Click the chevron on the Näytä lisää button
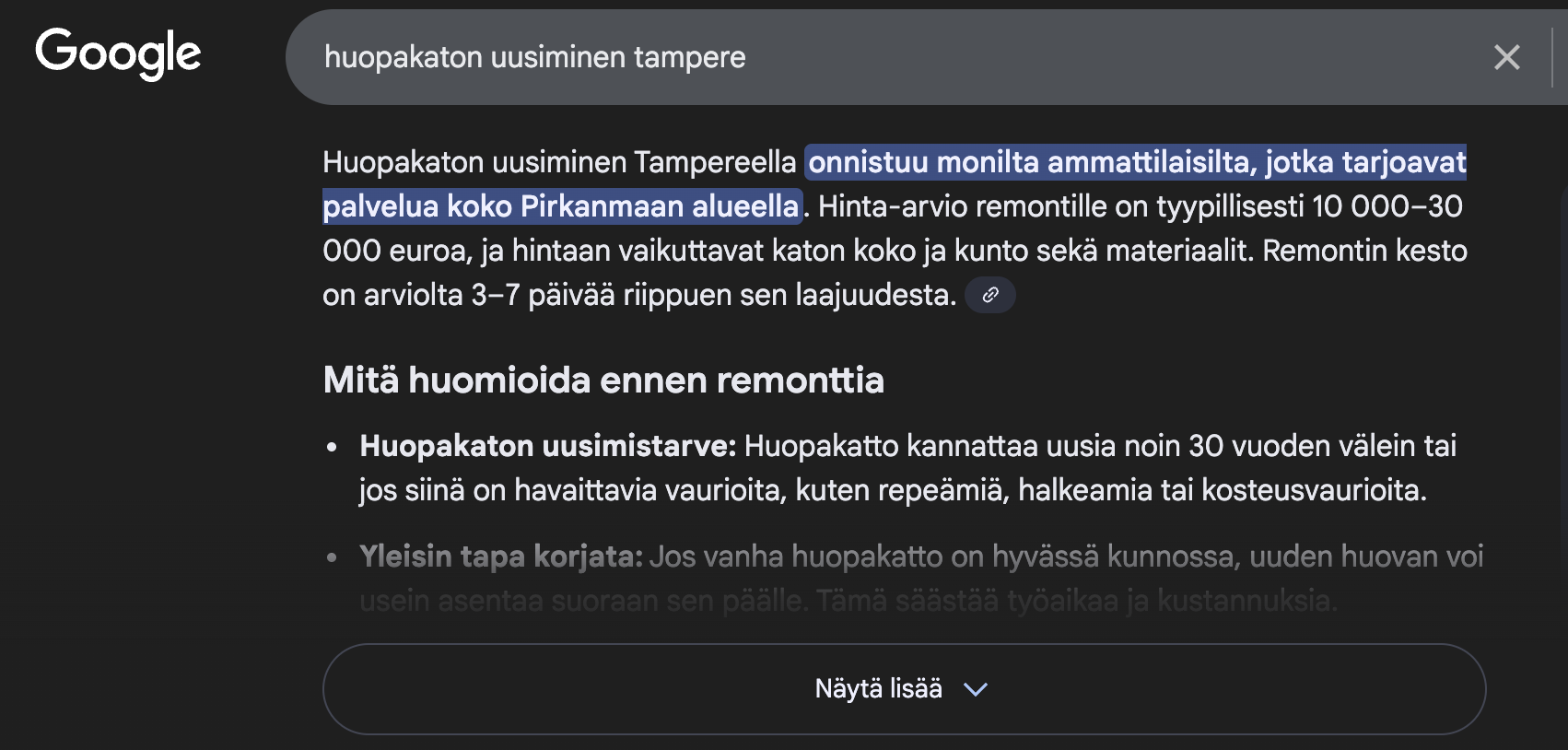 point(977,688)
